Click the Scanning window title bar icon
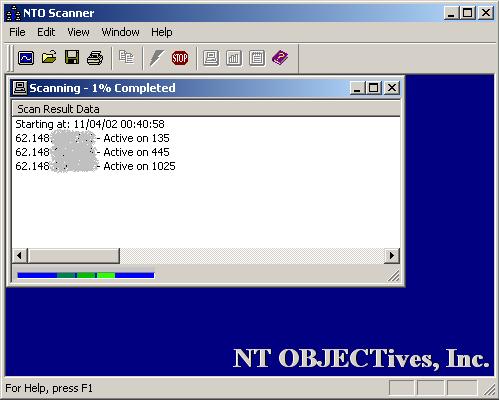 click(x=20, y=88)
